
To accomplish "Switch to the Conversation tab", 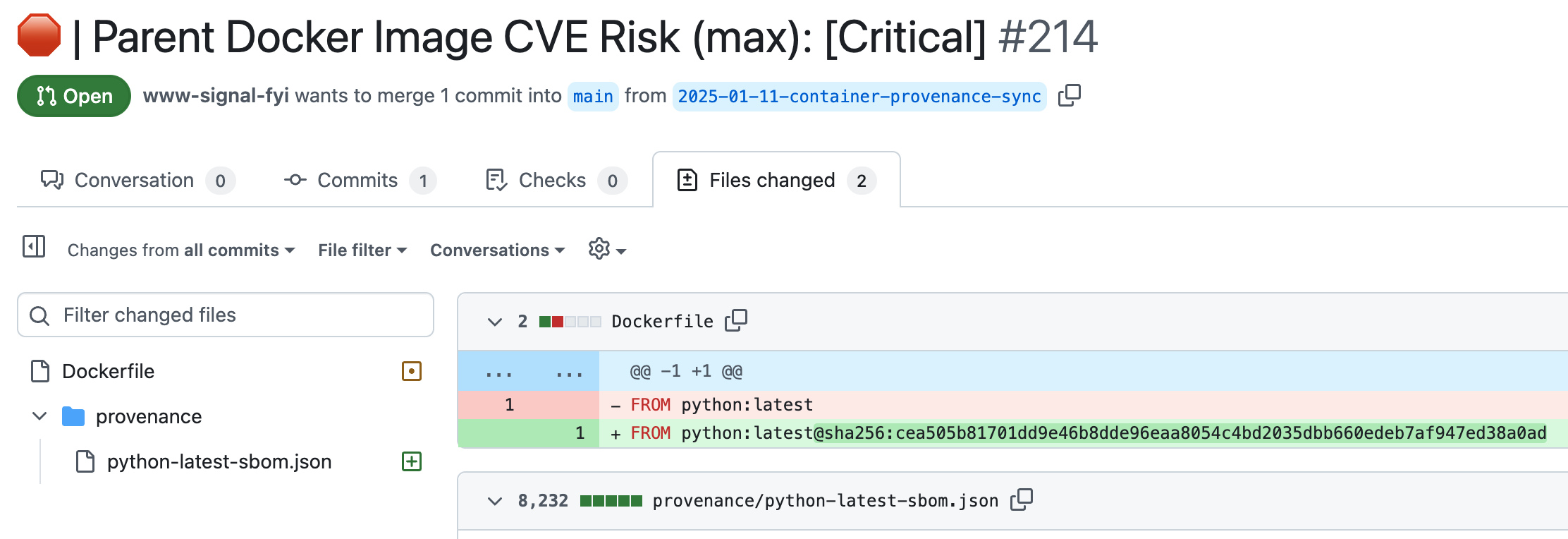I will [x=137, y=181].
